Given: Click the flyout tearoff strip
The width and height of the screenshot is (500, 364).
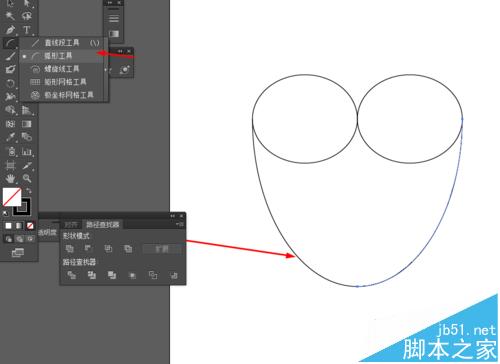Looking at the screenshot, I should click(x=106, y=69).
